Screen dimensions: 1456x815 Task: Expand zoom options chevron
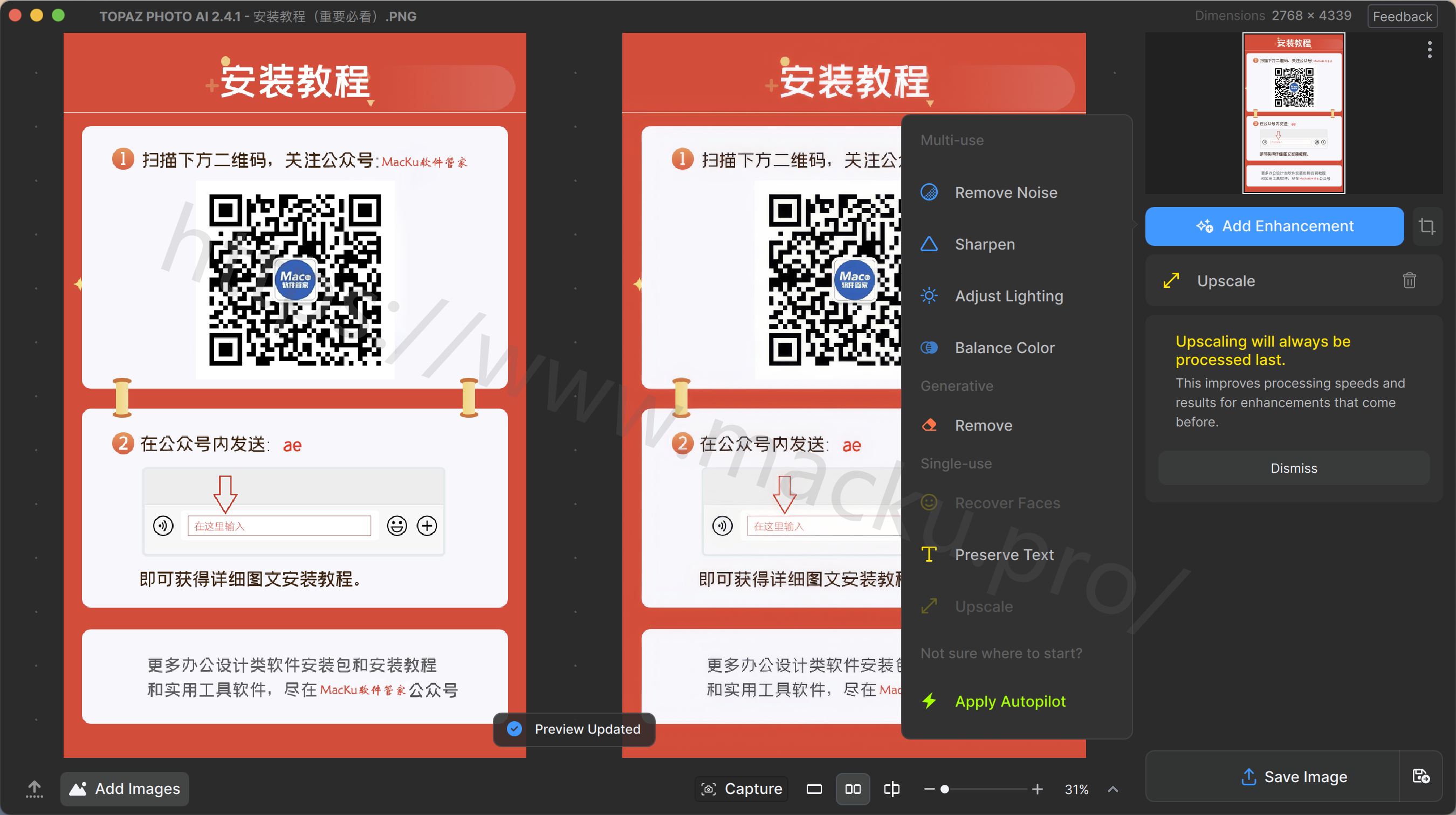click(1113, 789)
